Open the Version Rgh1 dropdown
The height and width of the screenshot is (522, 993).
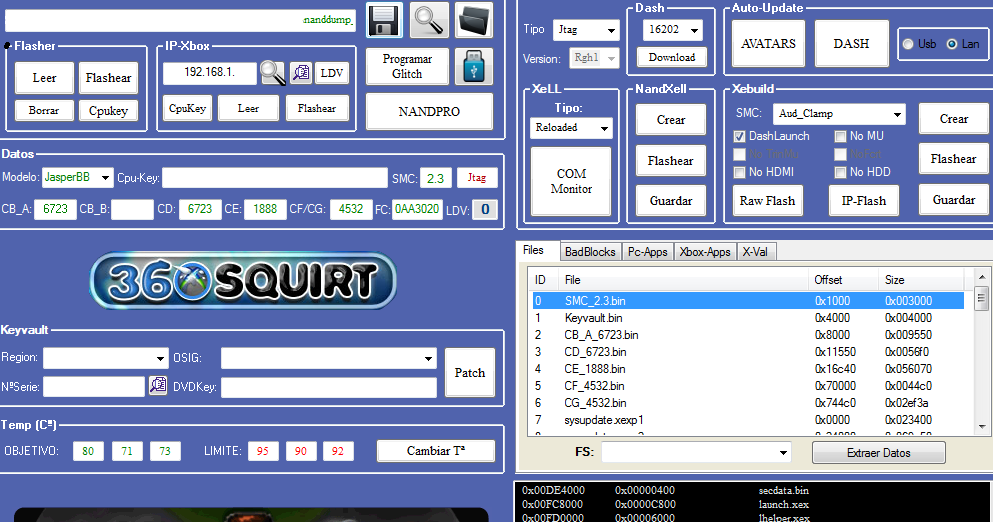coord(594,58)
